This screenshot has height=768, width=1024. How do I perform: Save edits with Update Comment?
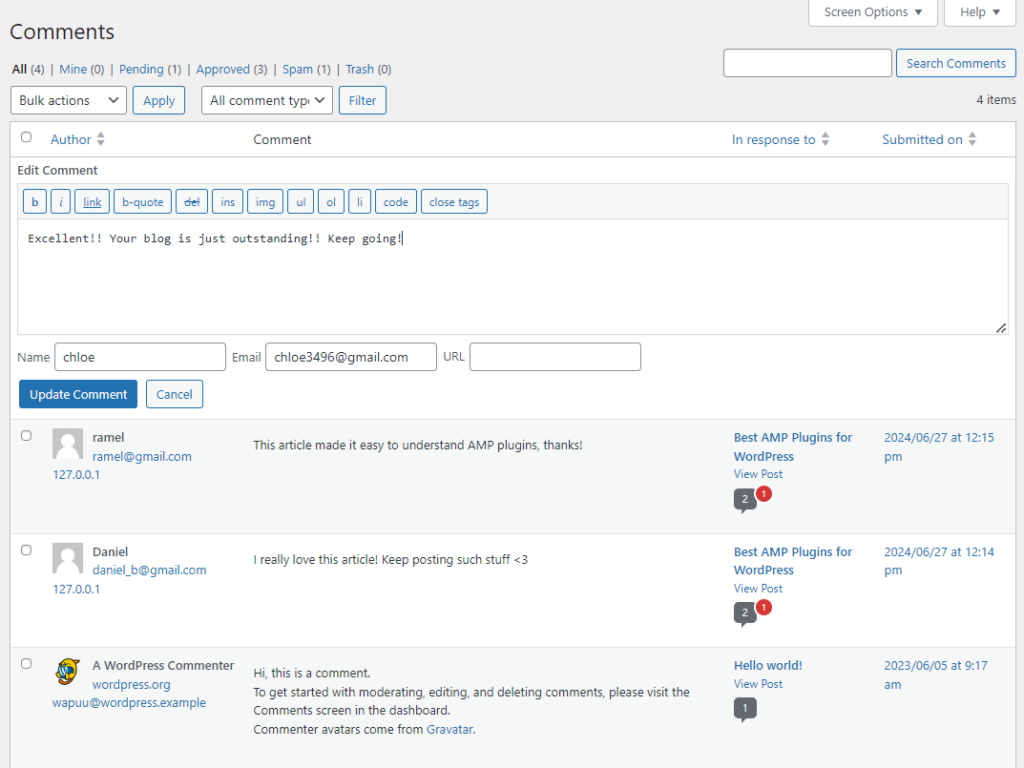point(78,394)
